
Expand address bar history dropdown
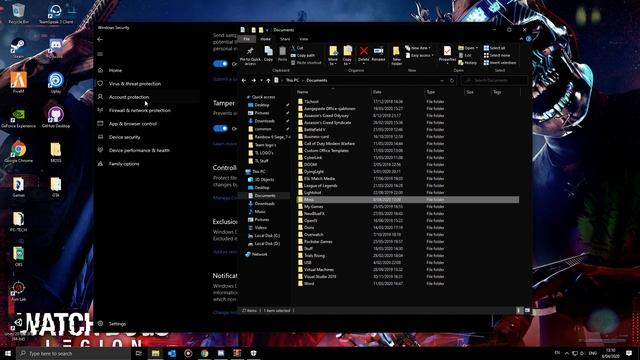click(x=442, y=80)
